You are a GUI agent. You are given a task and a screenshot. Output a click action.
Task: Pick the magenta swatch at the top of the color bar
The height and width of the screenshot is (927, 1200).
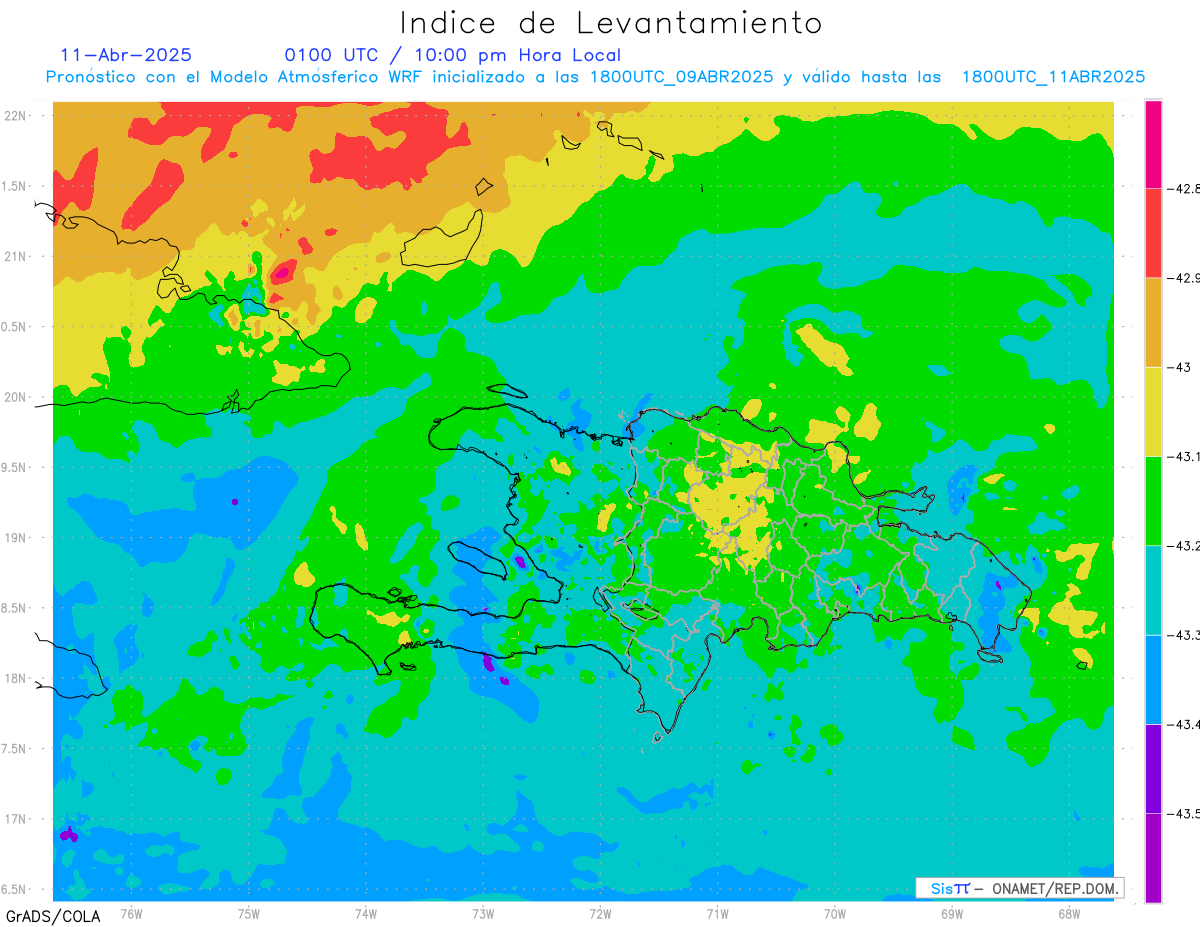click(x=1153, y=144)
